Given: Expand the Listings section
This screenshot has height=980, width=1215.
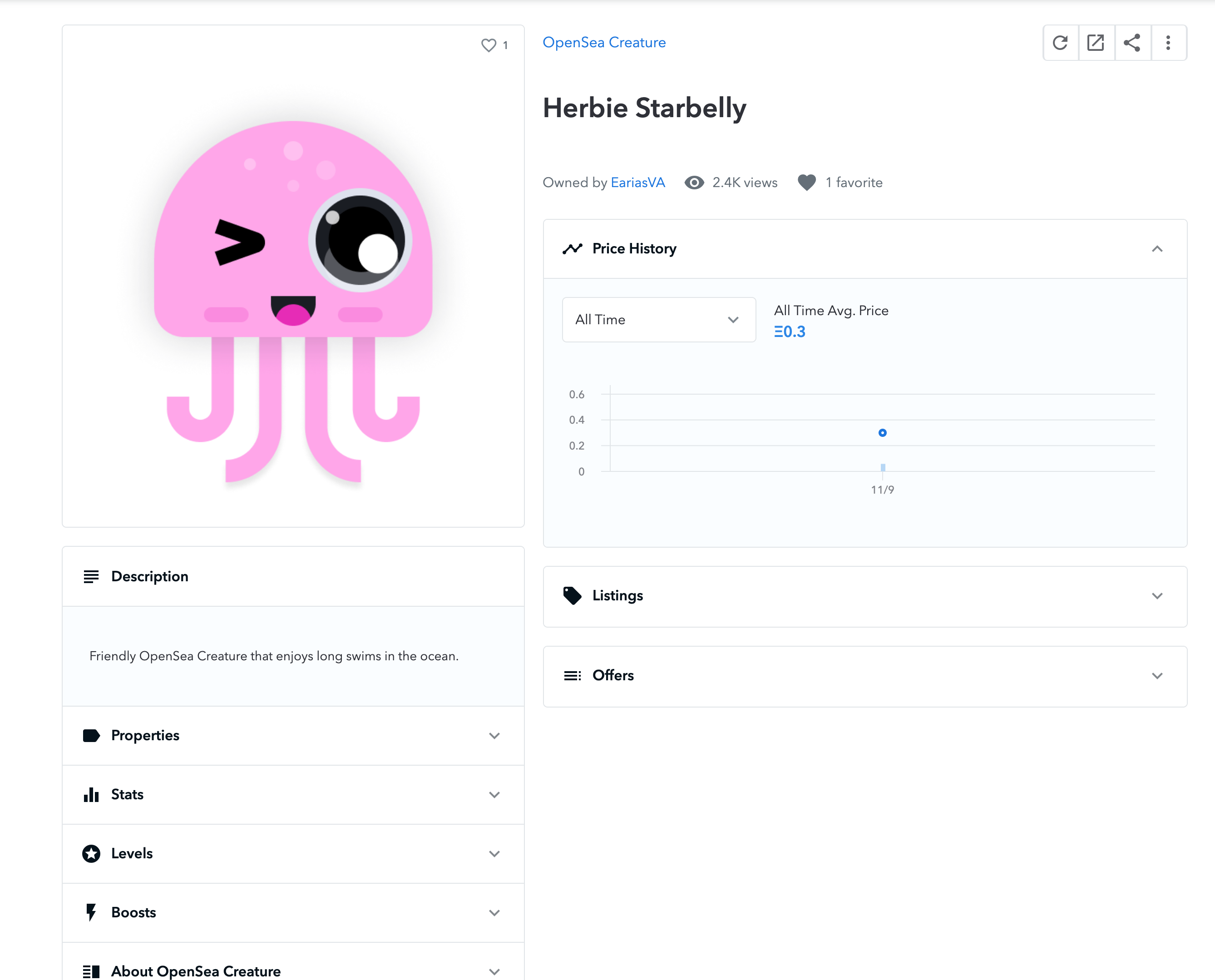Looking at the screenshot, I should coord(1157,596).
